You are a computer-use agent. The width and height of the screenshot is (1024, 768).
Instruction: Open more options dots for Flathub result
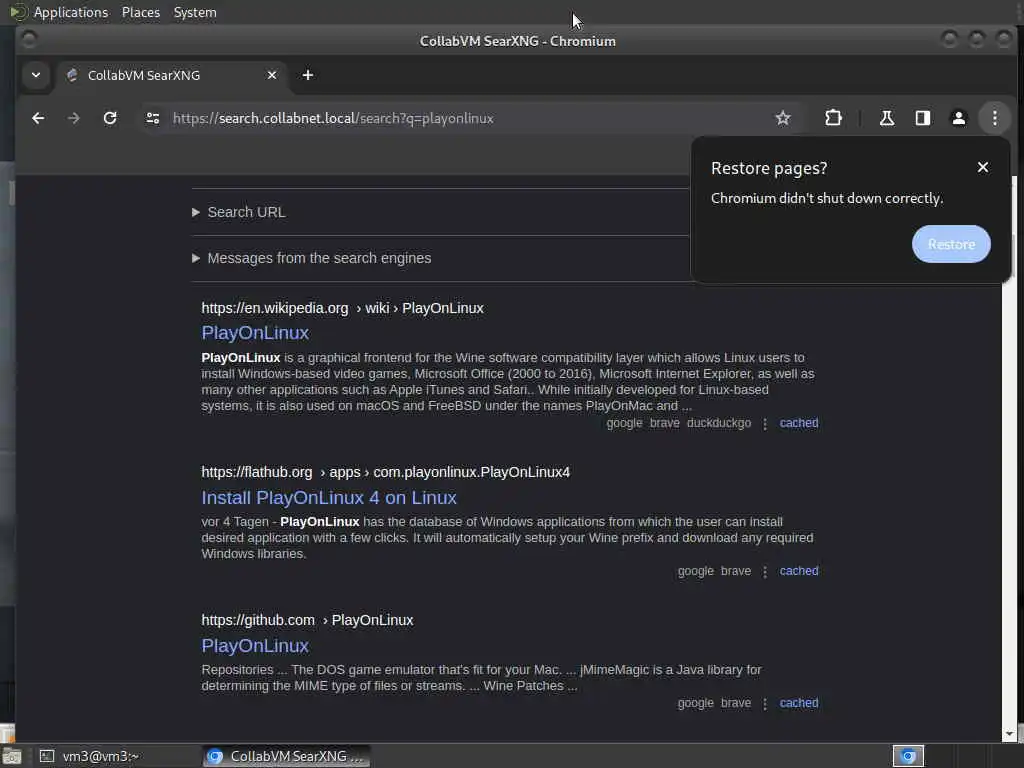click(x=765, y=571)
